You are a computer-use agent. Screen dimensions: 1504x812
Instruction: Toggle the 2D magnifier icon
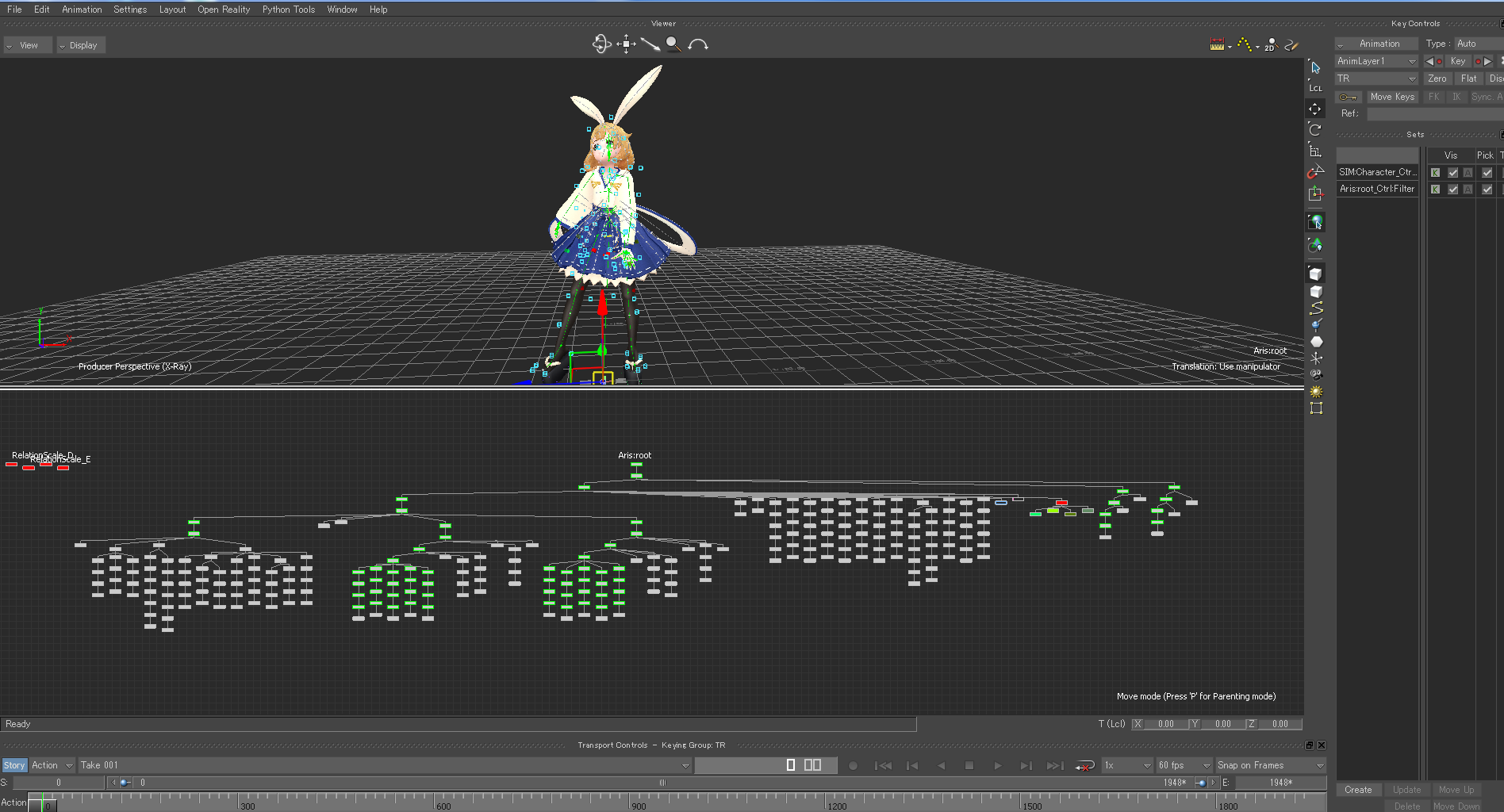(1271, 45)
